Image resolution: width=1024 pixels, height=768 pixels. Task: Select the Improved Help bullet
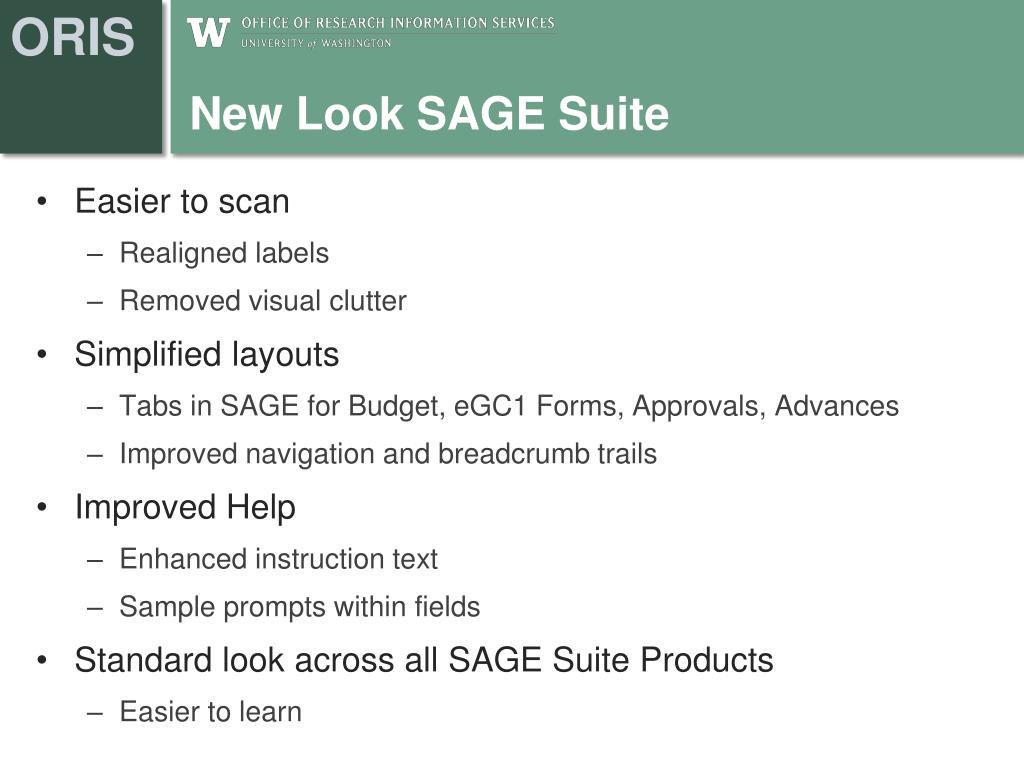pos(185,508)
